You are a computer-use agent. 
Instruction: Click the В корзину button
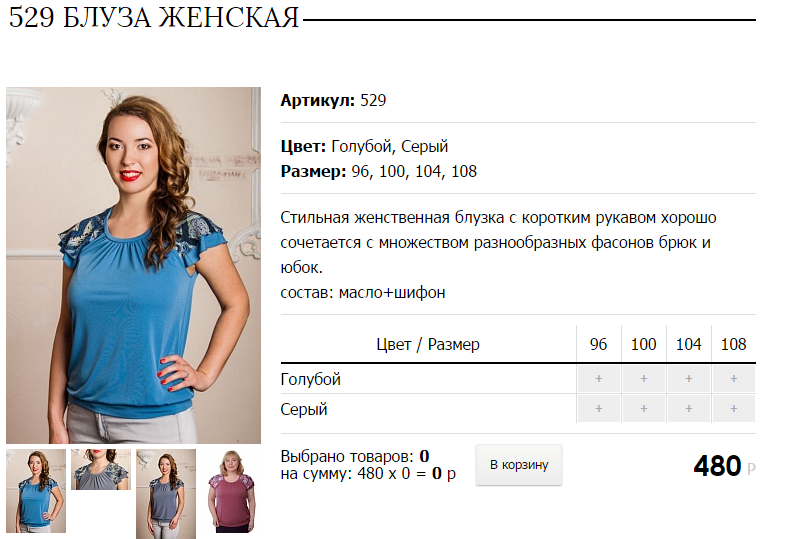coord(519,465)
